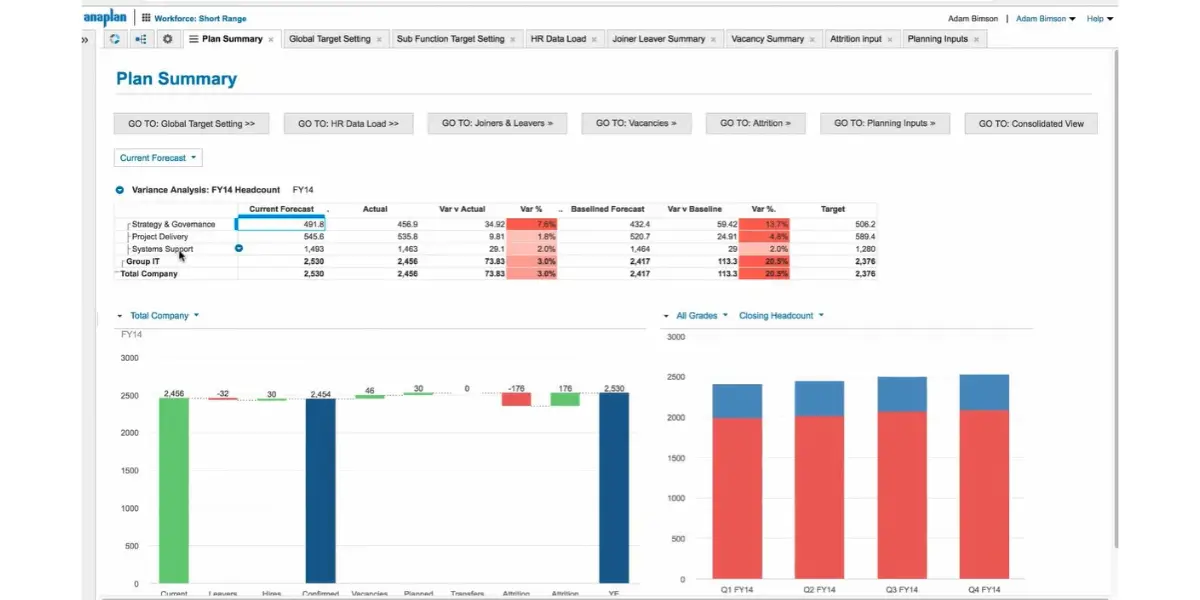
Task: Close the HR Data Load tab
Action: click(594, 40)
